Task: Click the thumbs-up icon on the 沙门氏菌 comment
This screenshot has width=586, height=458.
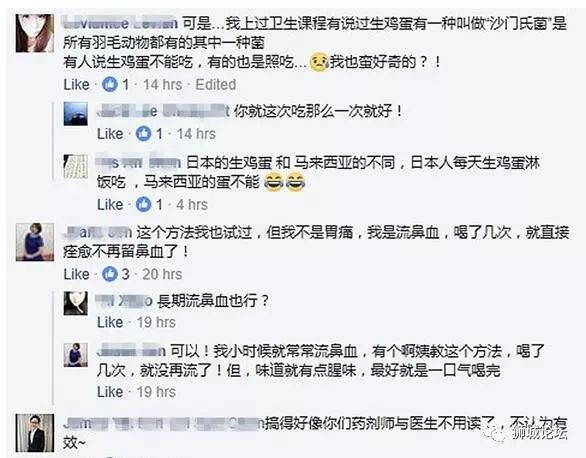Action: 110,84
